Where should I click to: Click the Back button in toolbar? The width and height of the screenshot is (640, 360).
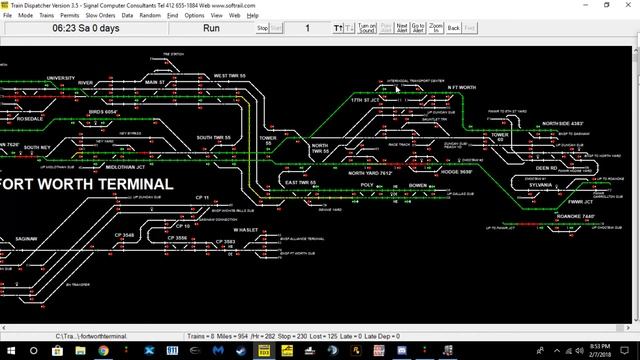(453, 28)
